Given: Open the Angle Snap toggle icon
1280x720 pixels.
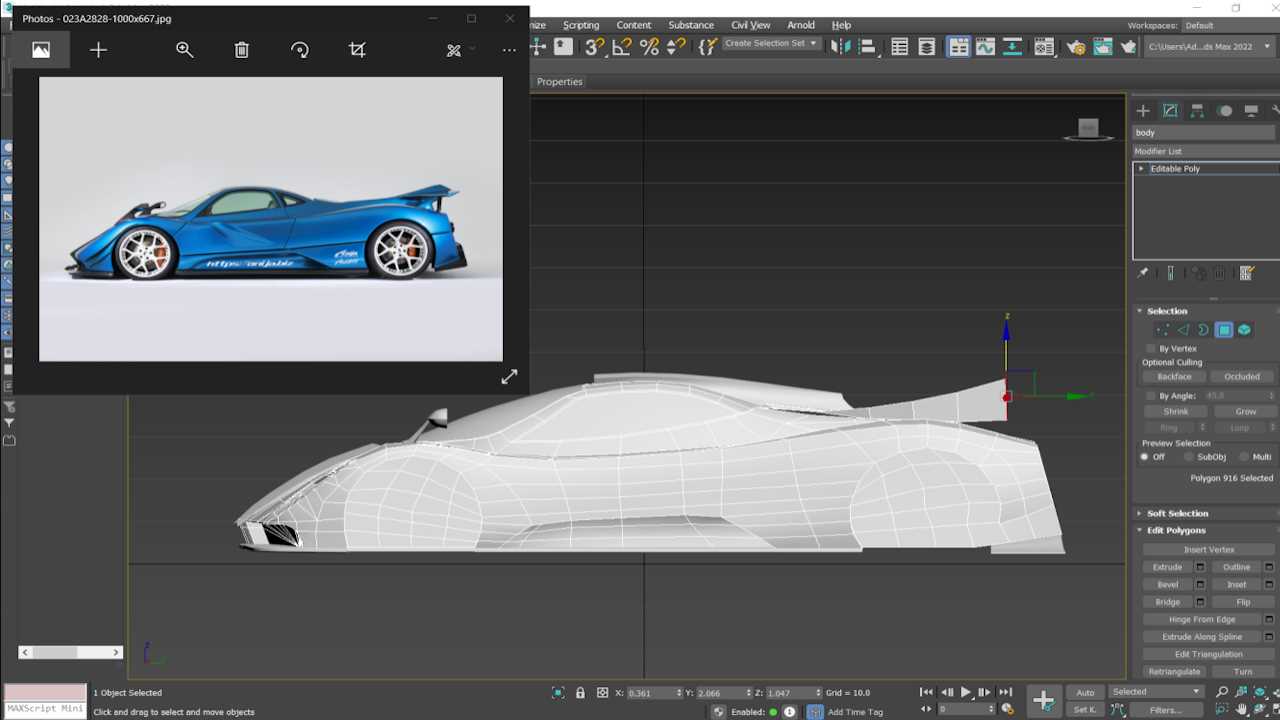Looking at the screenshot, I should (622, 47).
